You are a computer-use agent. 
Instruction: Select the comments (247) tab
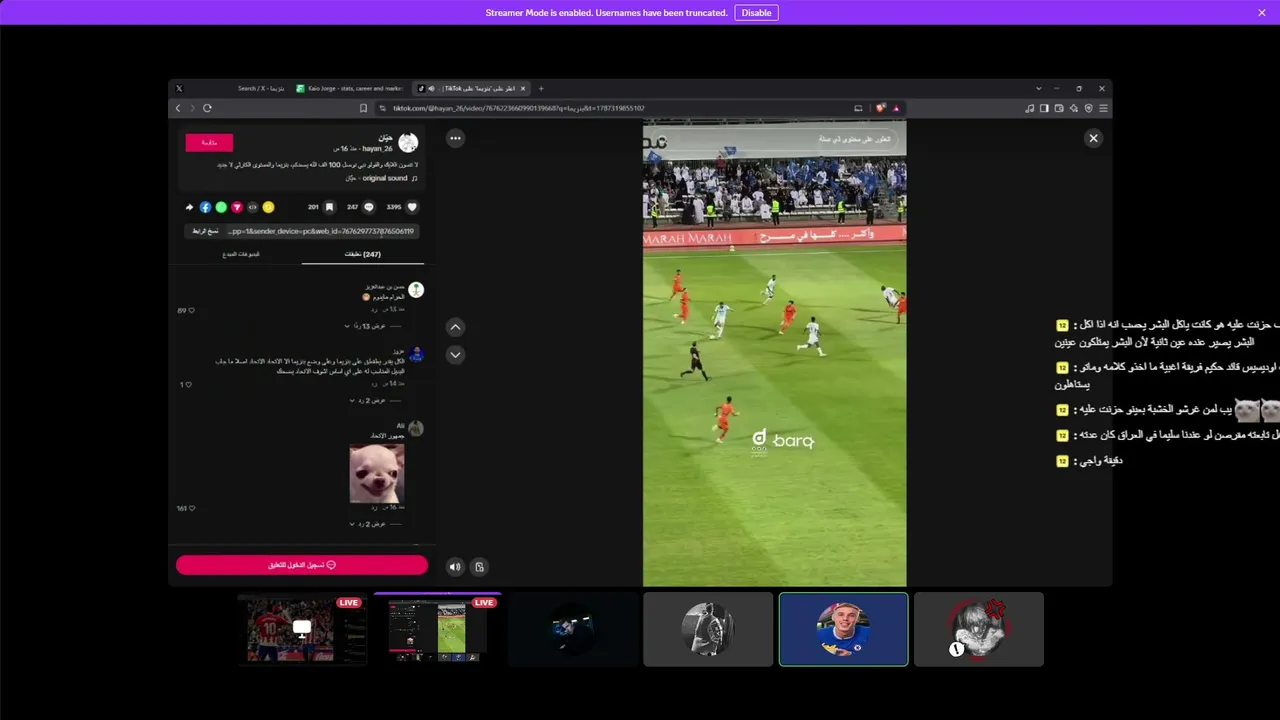pyautogui.click(x=362, y=254)
